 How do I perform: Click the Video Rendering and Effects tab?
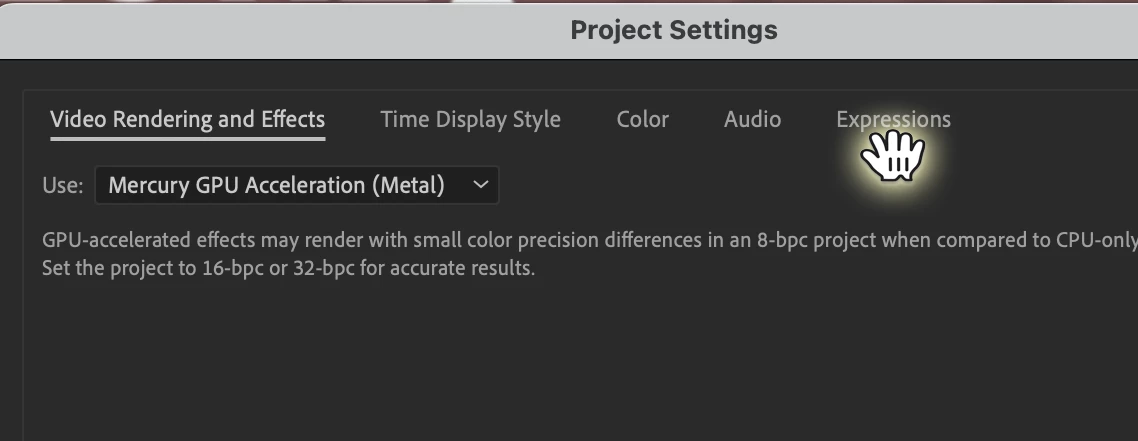[187, 120]
